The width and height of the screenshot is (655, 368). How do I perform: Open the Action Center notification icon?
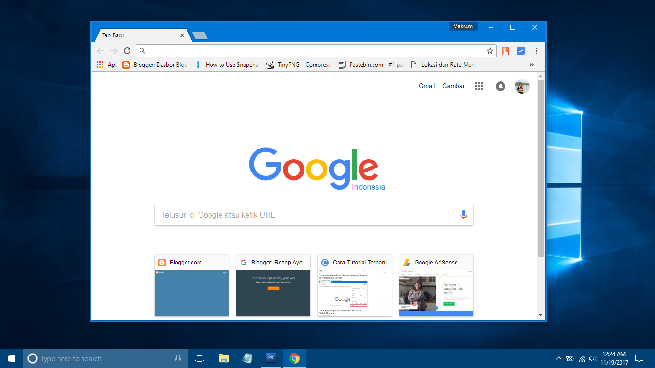tap(639, 358)
